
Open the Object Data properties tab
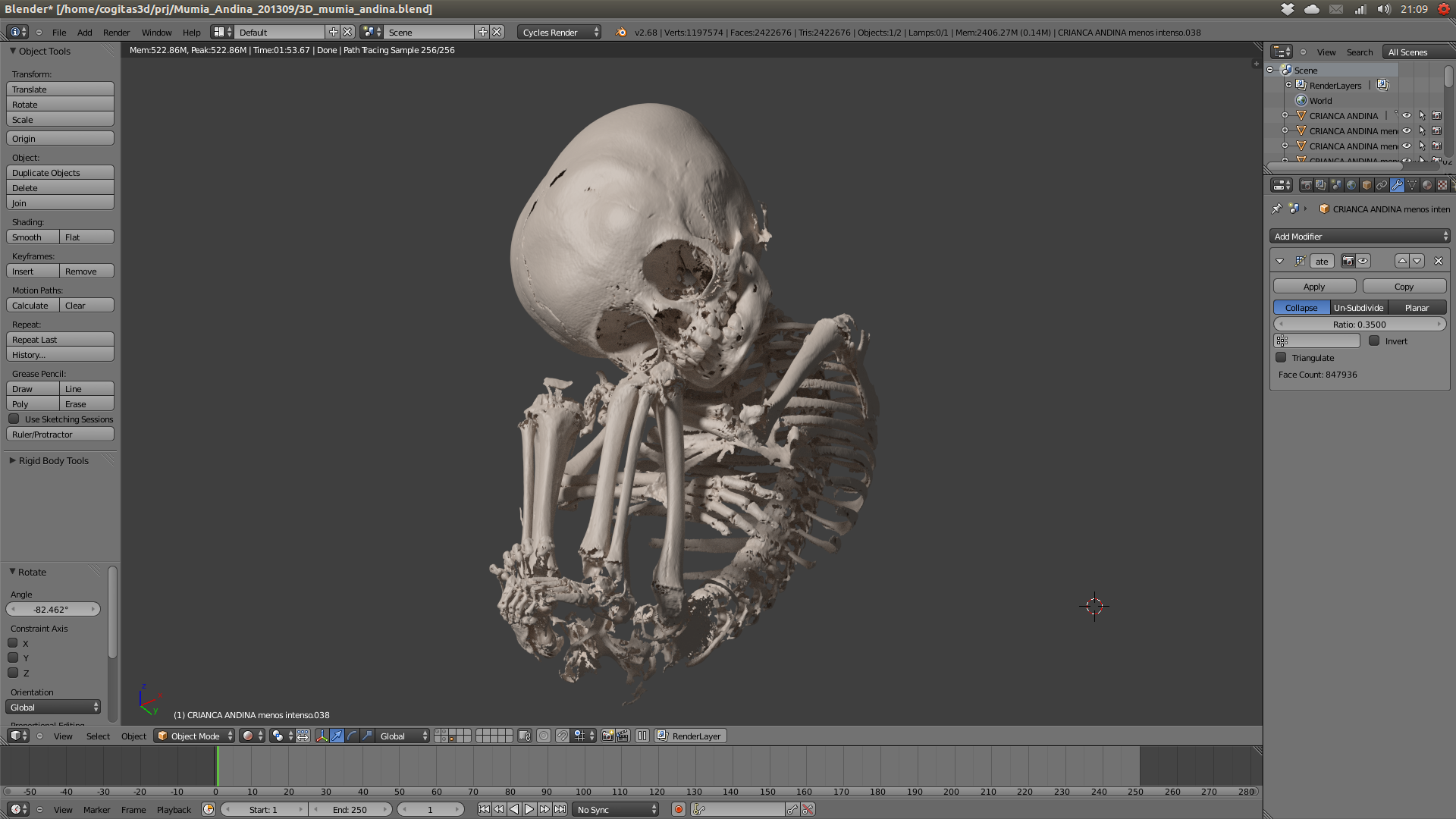(1412, 185)
